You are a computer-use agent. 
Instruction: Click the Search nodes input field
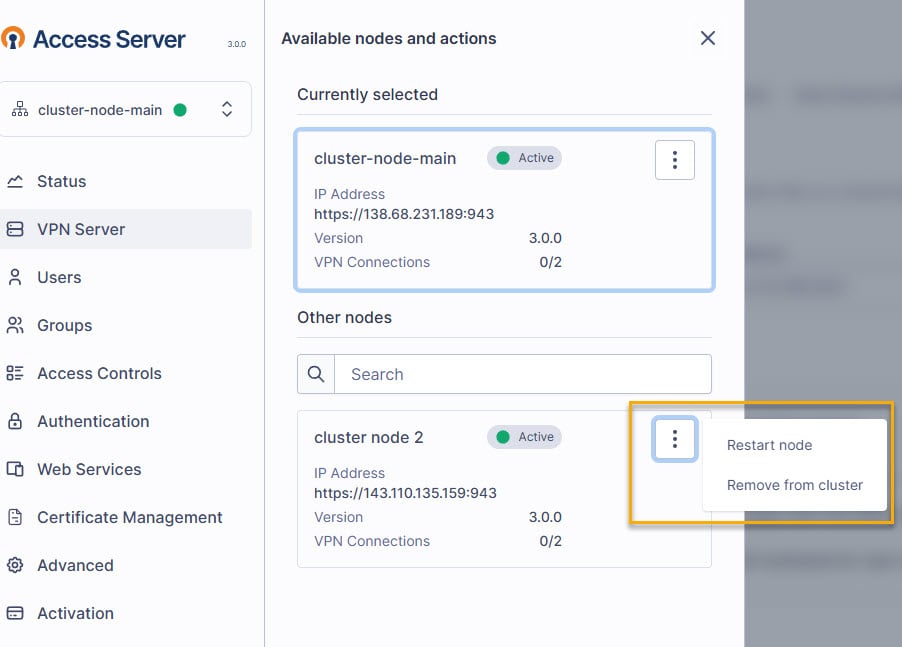(522, 374)
